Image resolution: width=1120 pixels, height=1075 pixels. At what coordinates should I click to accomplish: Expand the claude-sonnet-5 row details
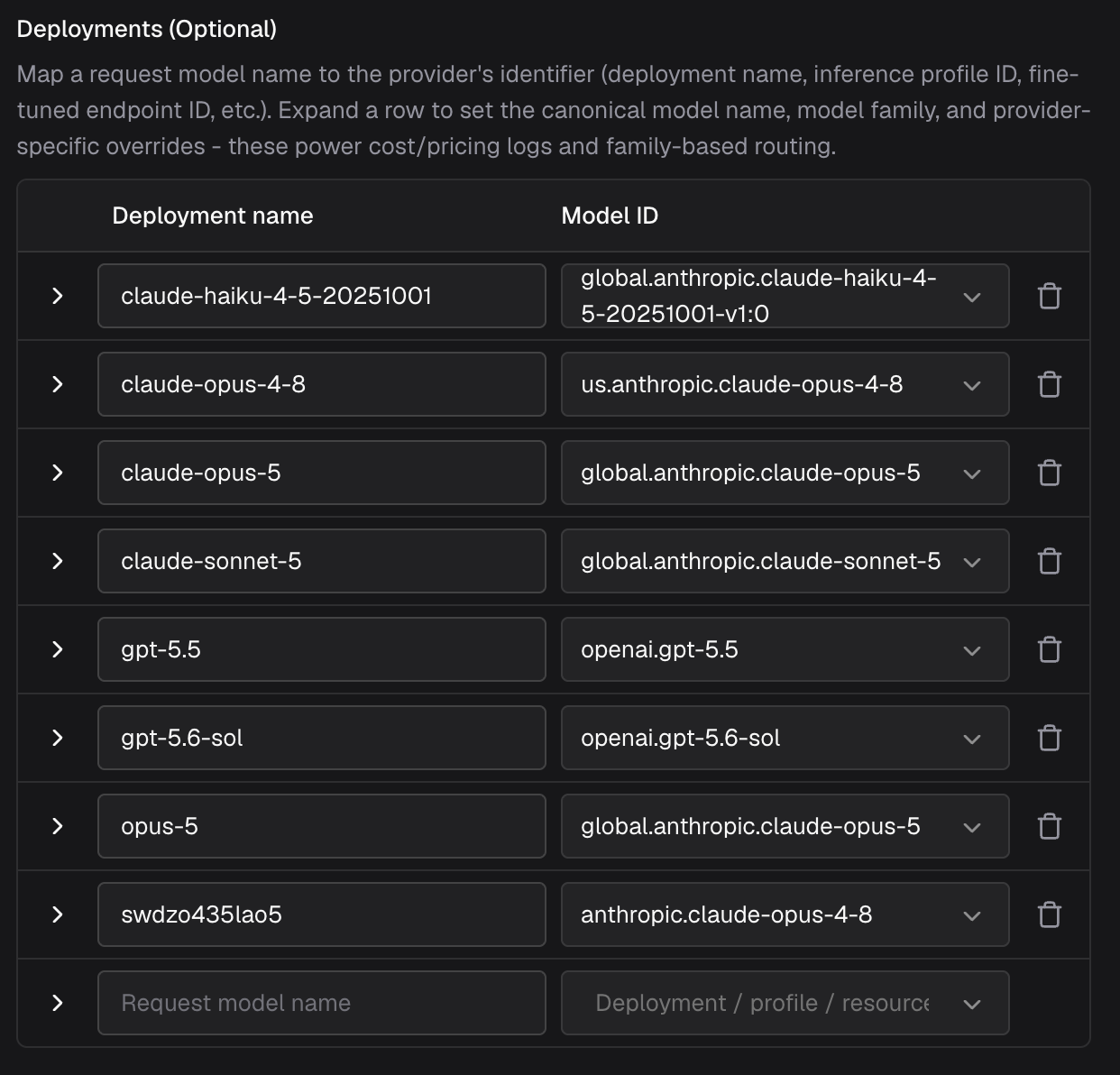click(58, 561)
